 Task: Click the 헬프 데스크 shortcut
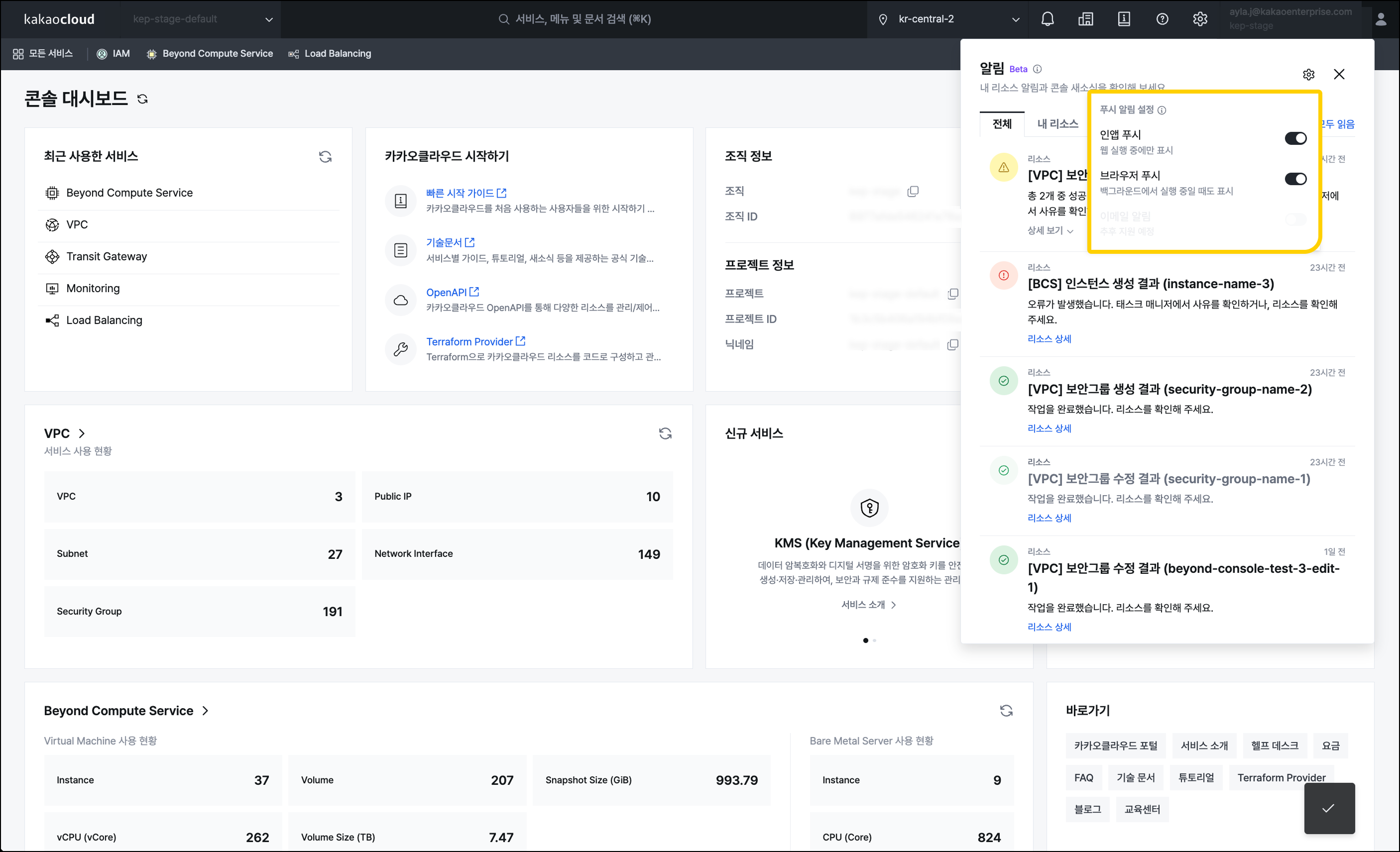coord(1275,746)
